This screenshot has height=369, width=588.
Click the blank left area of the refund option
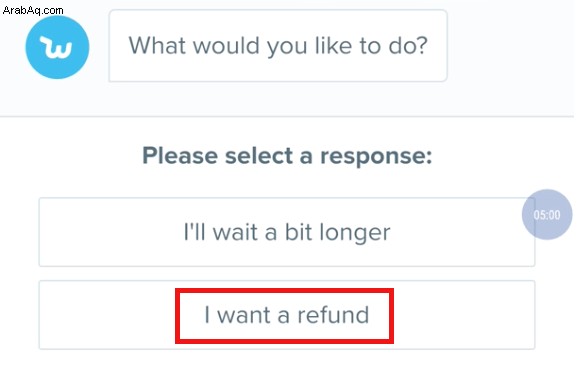coord(107,315)
